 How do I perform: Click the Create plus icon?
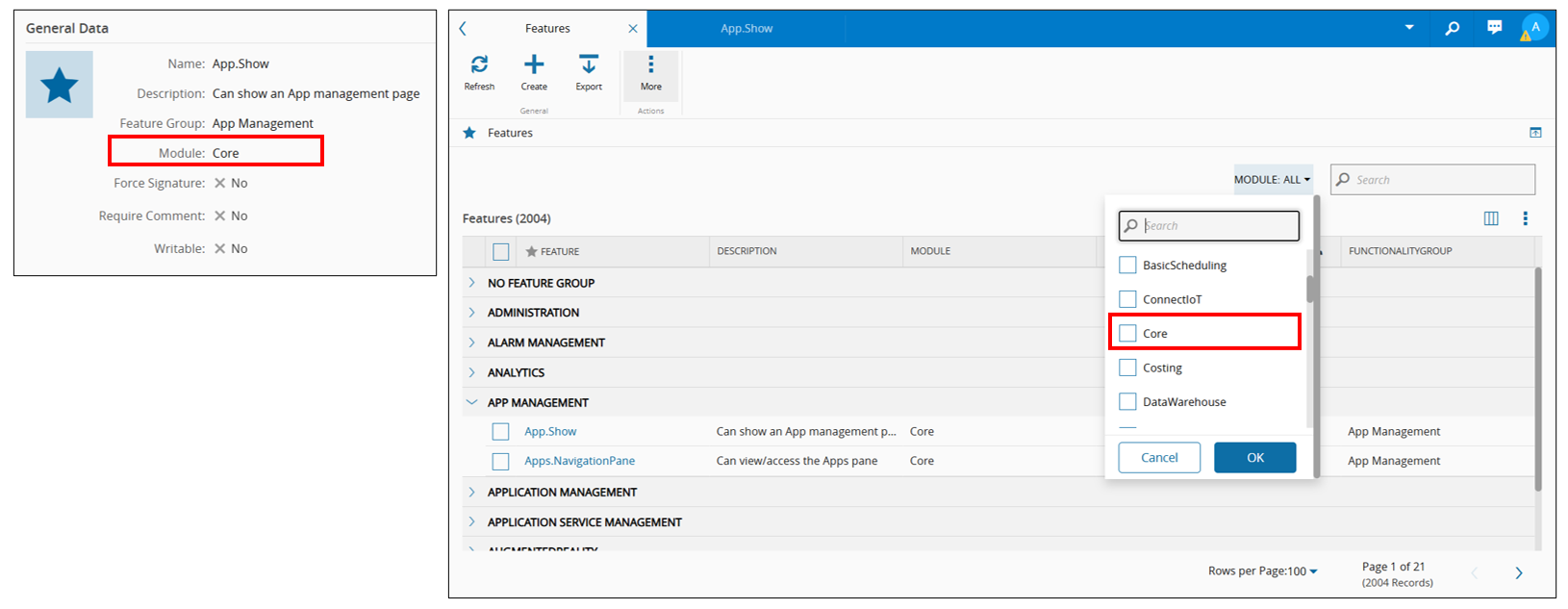point(534,64)
